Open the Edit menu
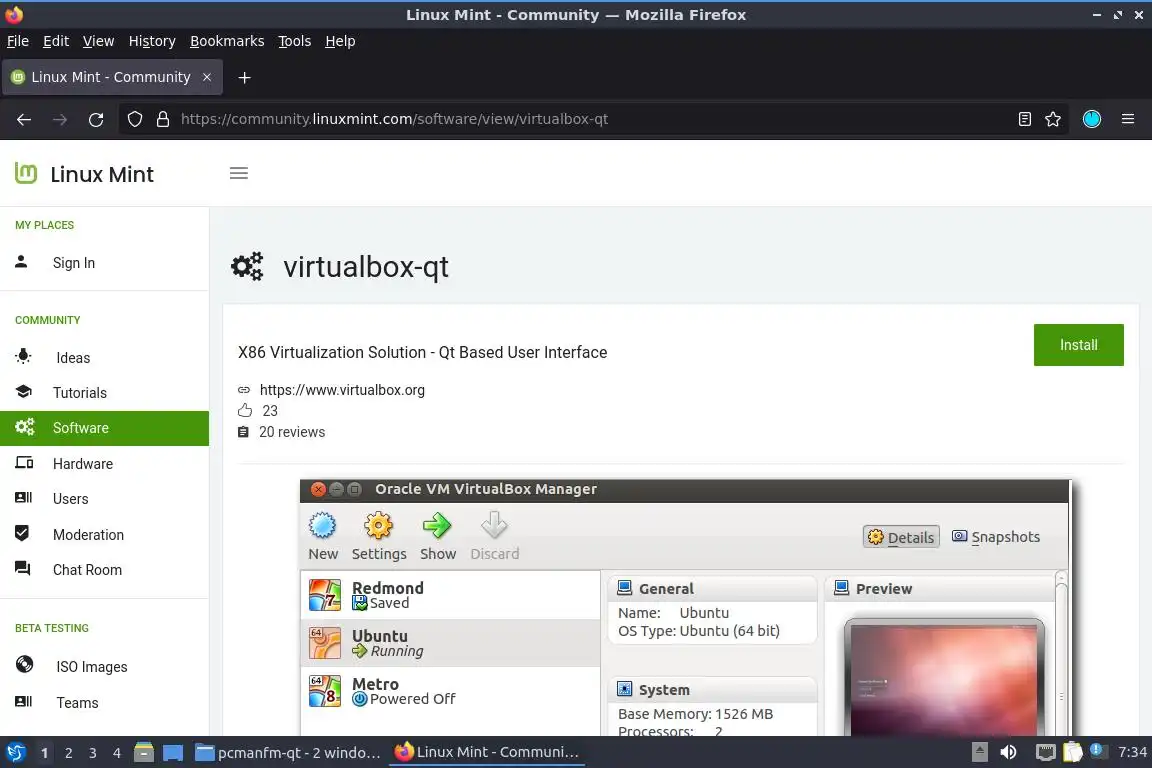 point(56,41)
